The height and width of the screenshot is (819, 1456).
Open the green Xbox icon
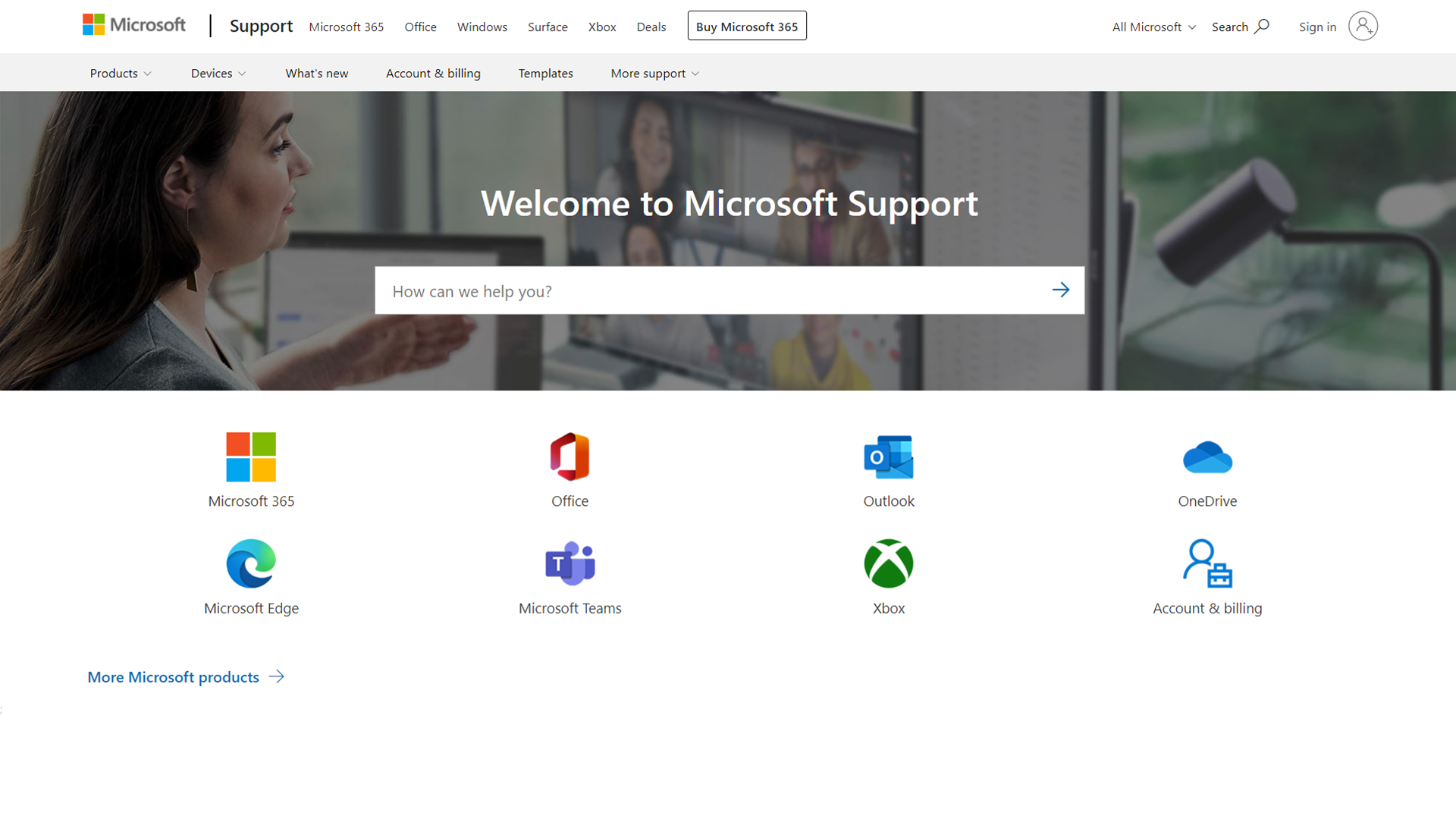889,564
